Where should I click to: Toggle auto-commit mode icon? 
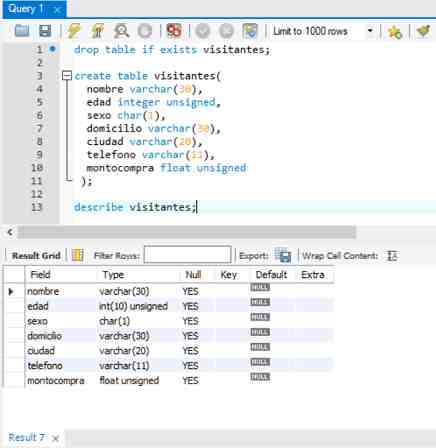pyautogui.click(x=250, y=31)
